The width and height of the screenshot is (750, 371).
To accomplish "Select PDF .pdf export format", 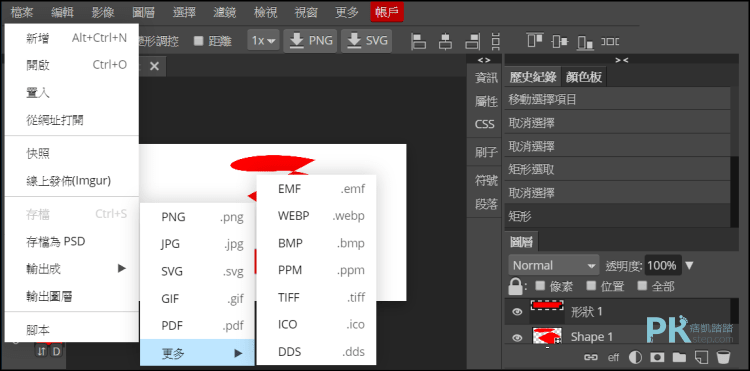I will [x=197, y=326].
